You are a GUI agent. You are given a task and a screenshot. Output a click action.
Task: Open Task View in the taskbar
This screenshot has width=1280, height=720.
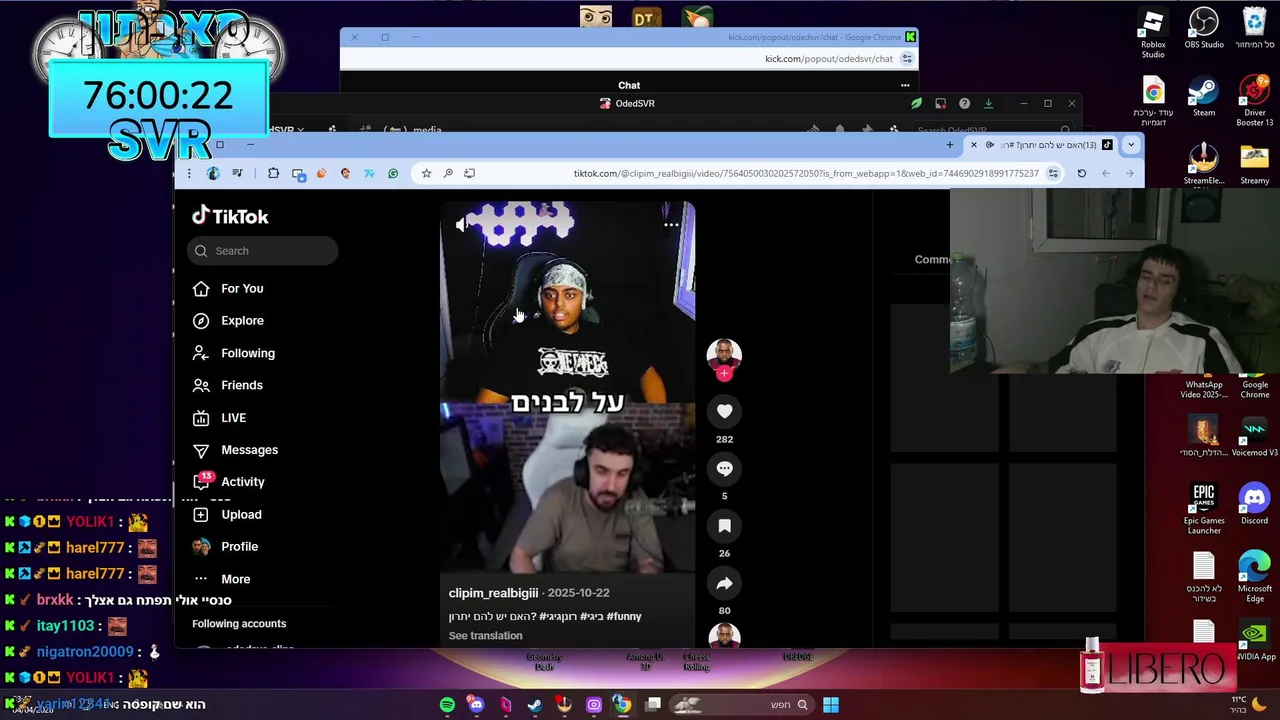[x=653, y=705]
